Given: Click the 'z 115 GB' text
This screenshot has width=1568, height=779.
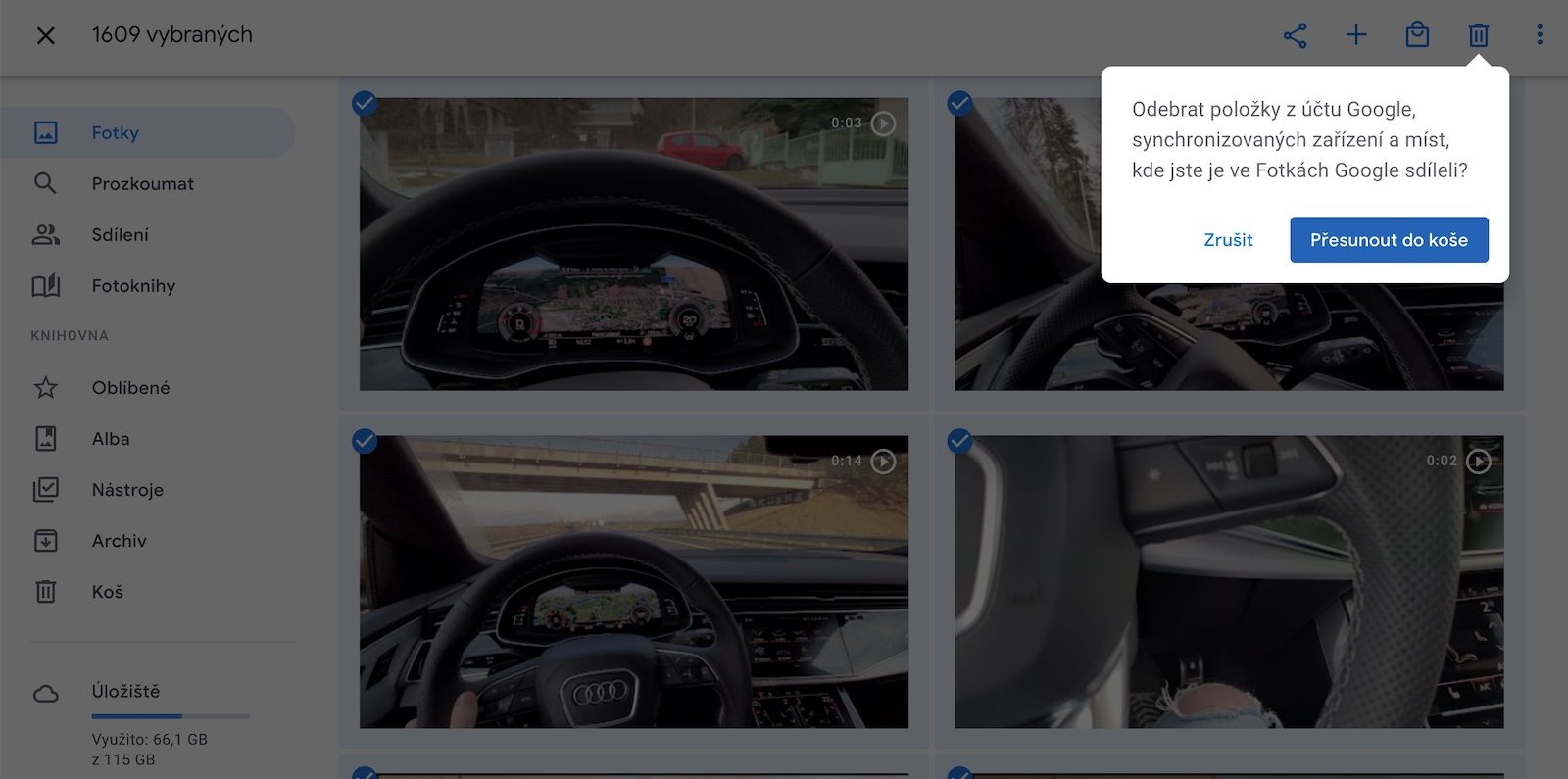Looking at the screenshot, I should [x=123, y=760].
